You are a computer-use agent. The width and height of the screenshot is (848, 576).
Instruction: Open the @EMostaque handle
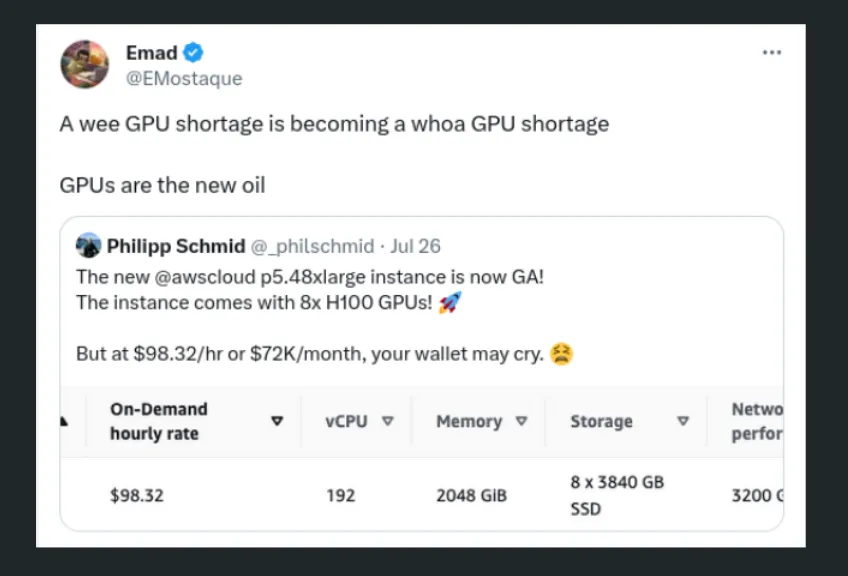click(x=184, y=79)
